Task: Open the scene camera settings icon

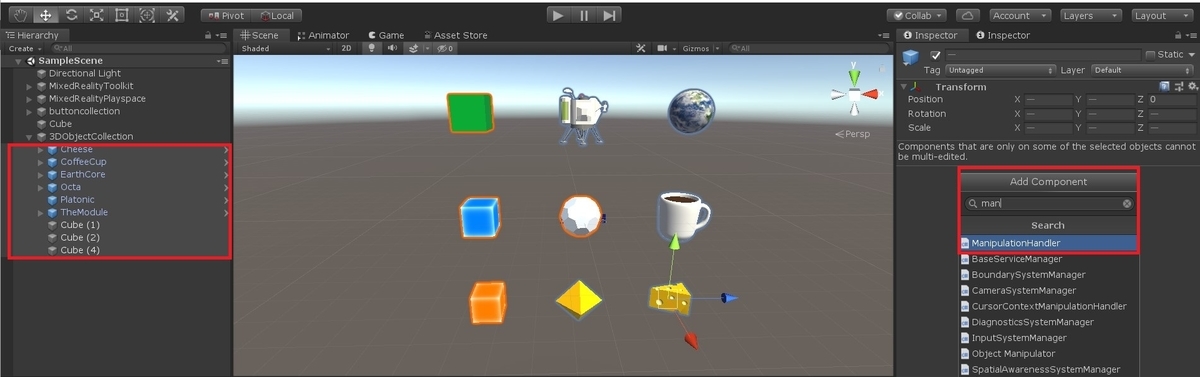Action: [x=662, y=48]
